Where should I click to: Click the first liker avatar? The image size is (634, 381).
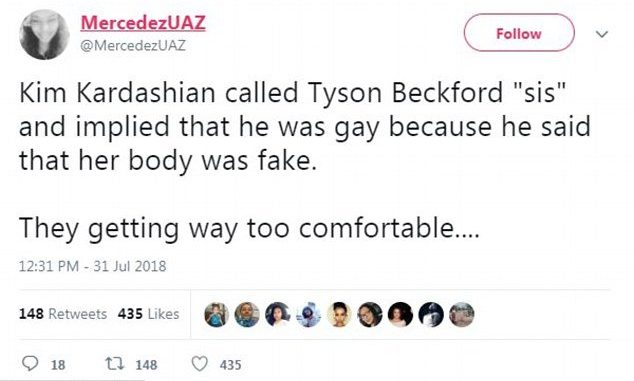[x=216, y=314]
